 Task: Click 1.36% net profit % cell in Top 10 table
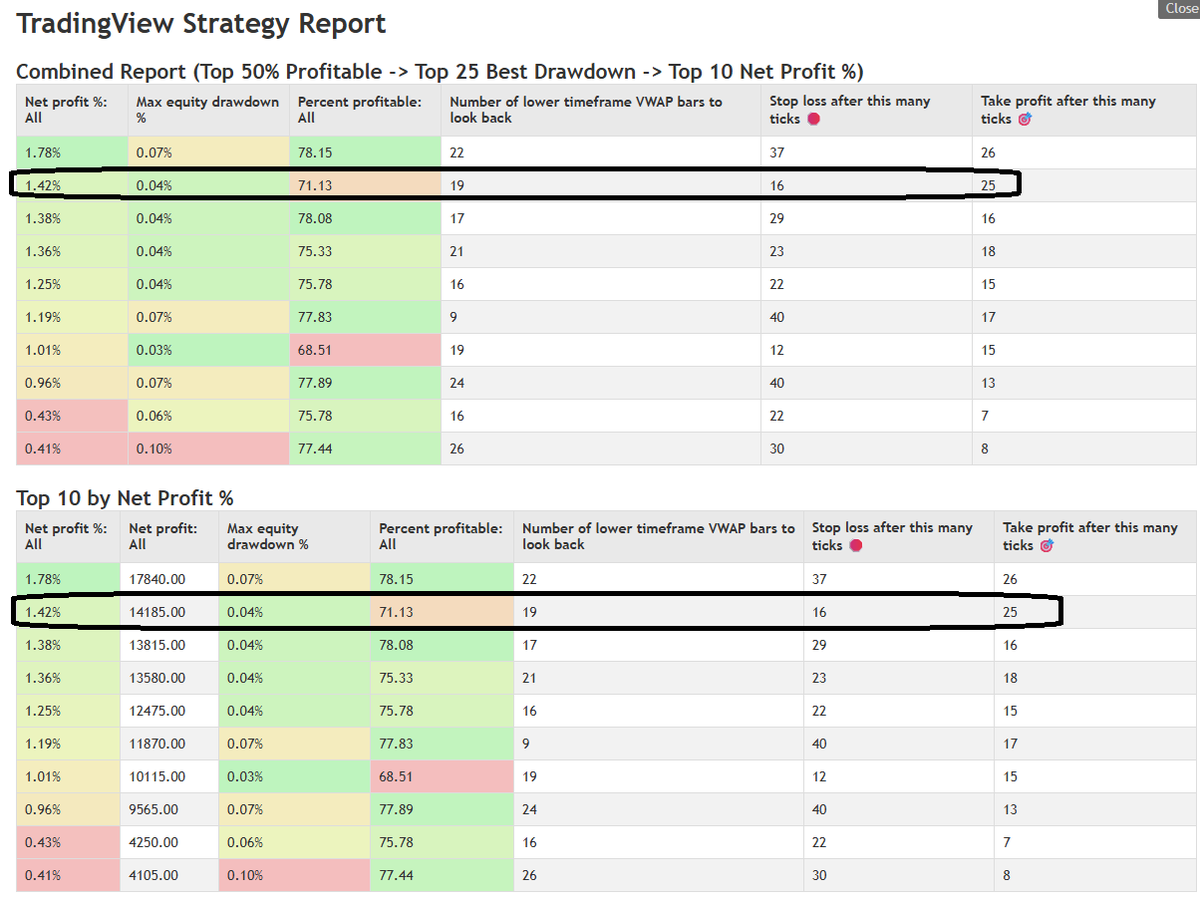tap(69, 678)
